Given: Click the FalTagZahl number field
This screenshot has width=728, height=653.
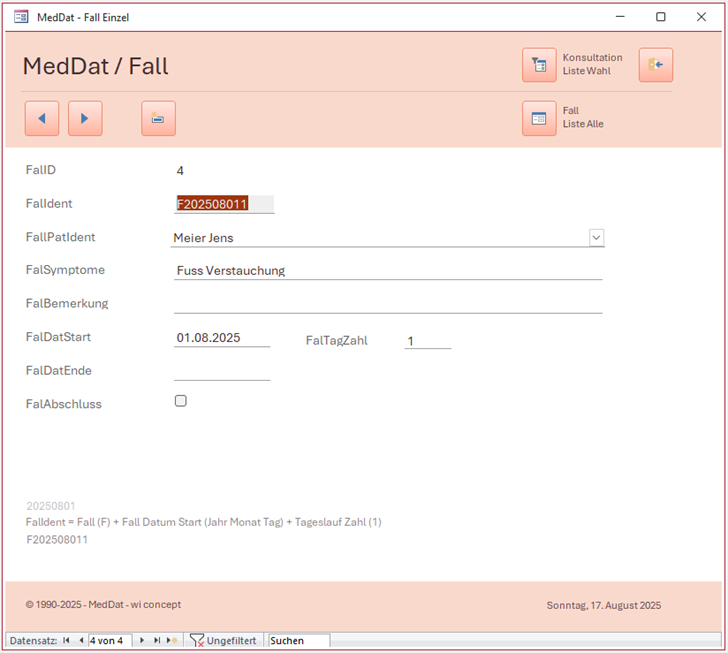Looking at the screenshot, I should [428, 341].
